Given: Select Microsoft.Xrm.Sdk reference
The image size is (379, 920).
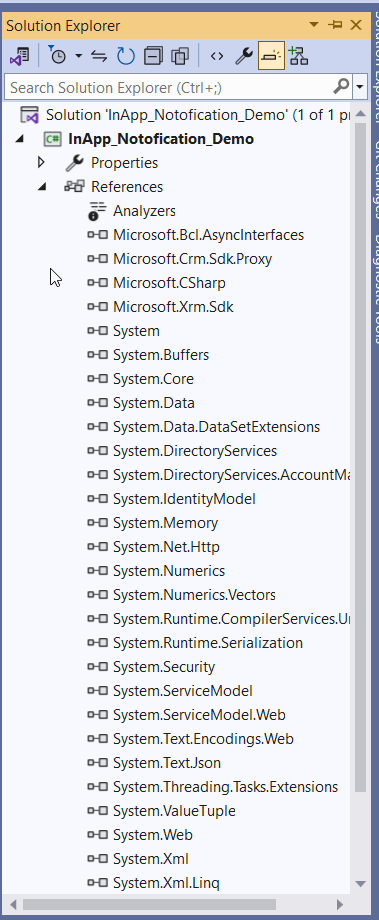Looking at the screenshot, I should pos(173,307).
